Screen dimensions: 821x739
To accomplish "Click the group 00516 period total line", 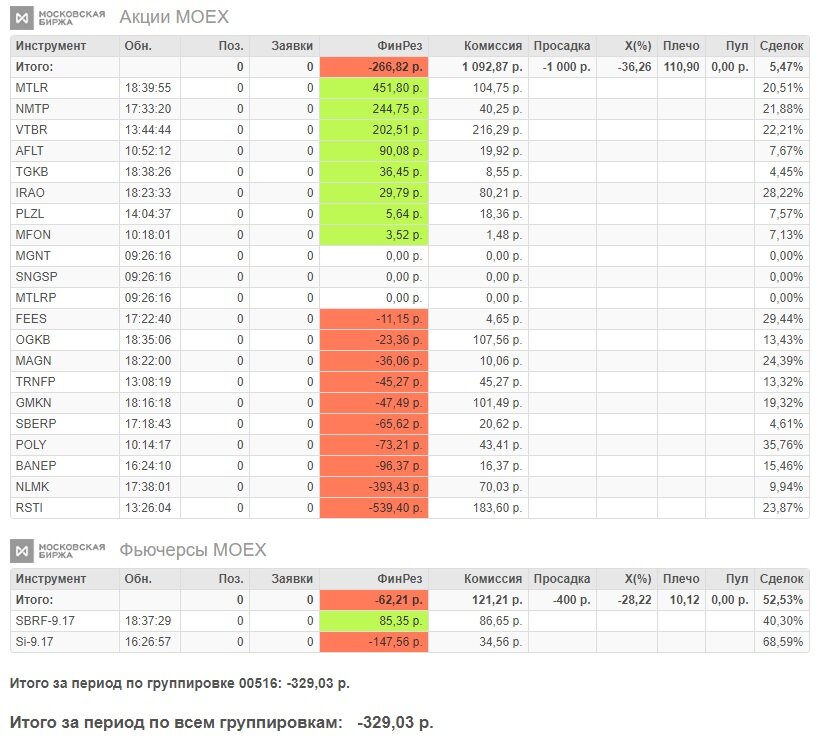I will pos(180,683).
